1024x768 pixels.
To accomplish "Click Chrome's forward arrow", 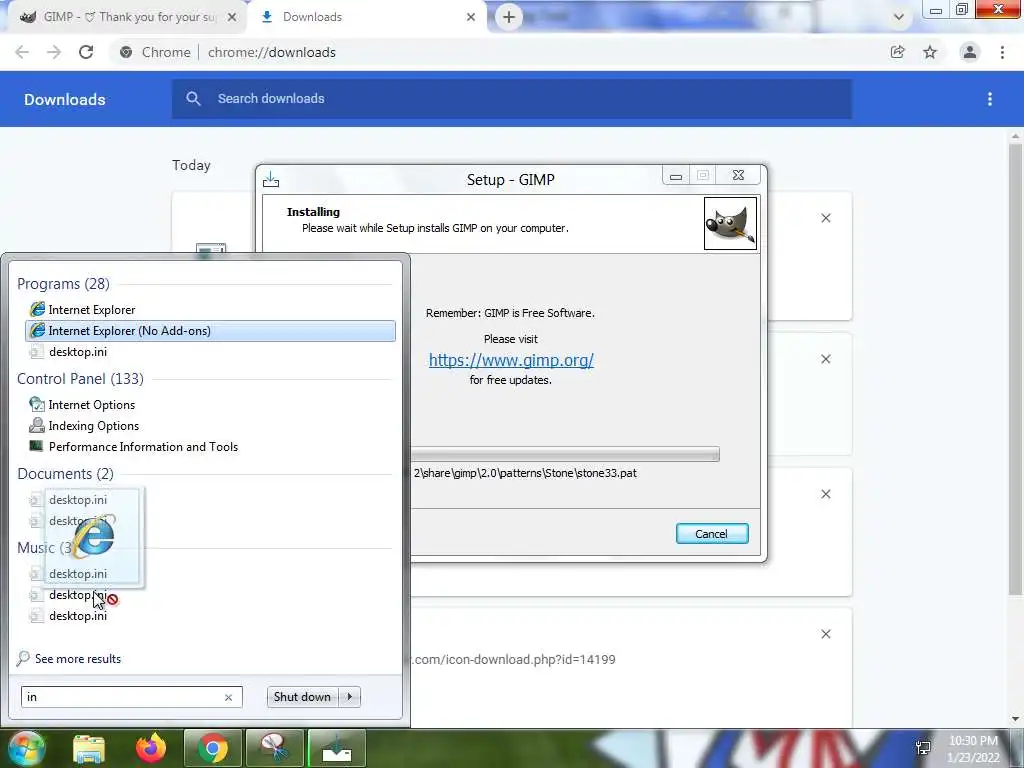I will click(54, 52).
